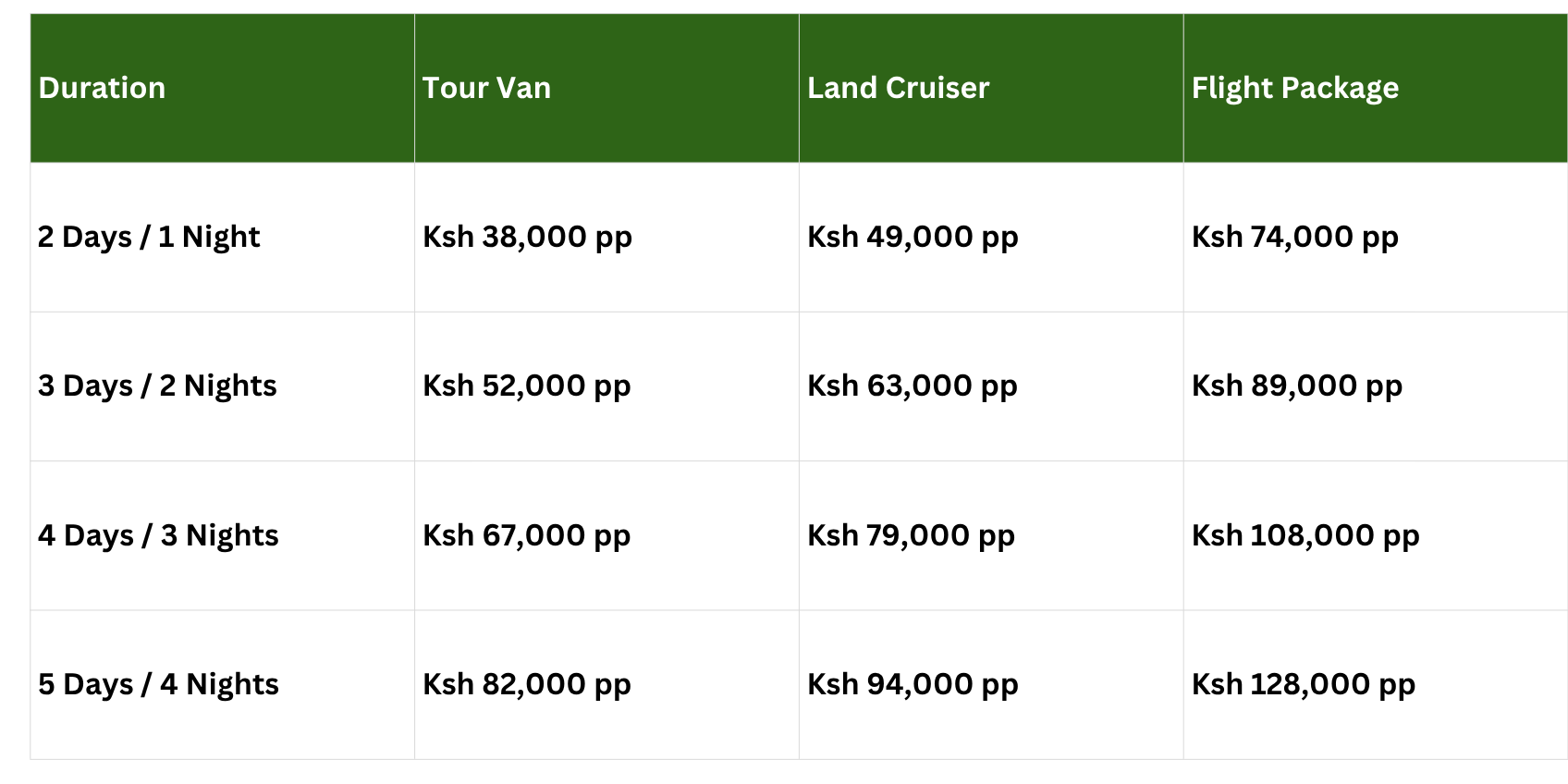Select the Ksh 52,000 pp price cell
The width and height of the screenshot is (1568, 784).
coord(526,386)
